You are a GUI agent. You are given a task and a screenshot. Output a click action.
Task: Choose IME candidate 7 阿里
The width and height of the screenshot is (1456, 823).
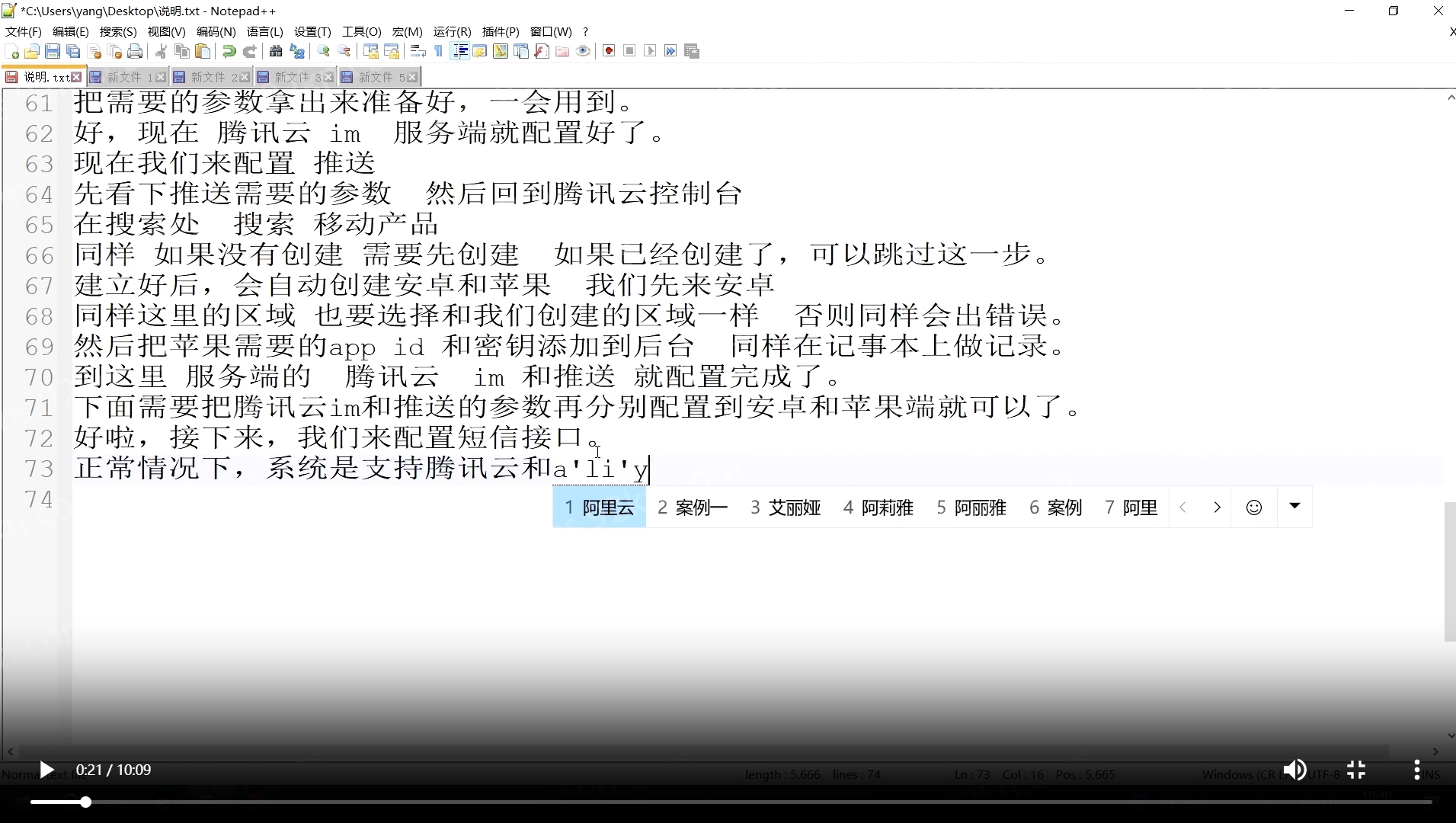coord(1131,508)
